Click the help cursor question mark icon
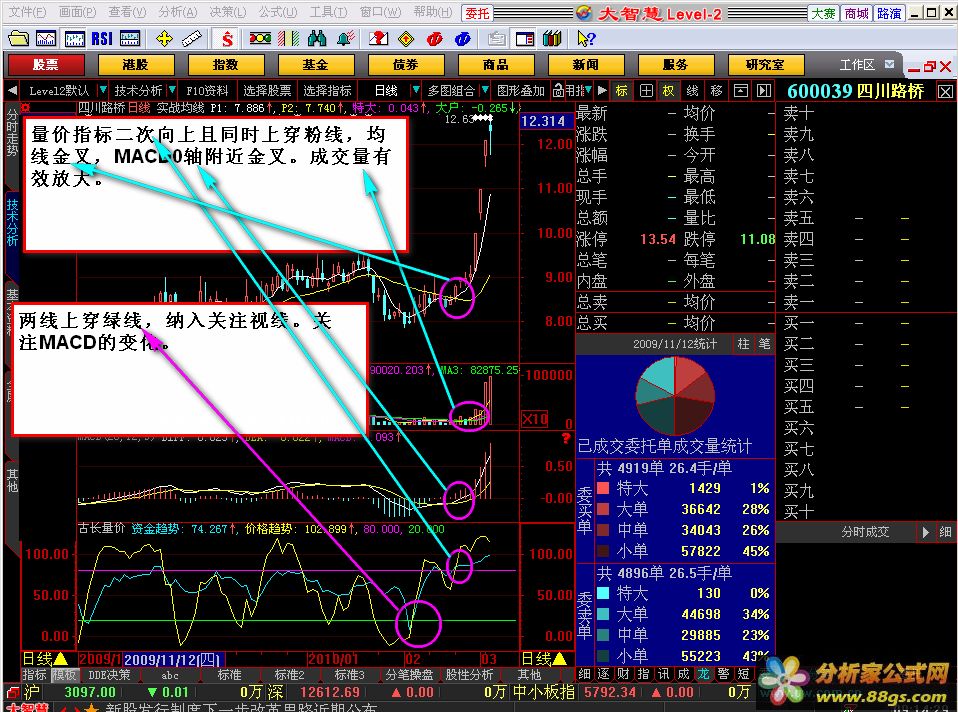The height and width of the screenshot is (712, 958). (x=585, y=39)
